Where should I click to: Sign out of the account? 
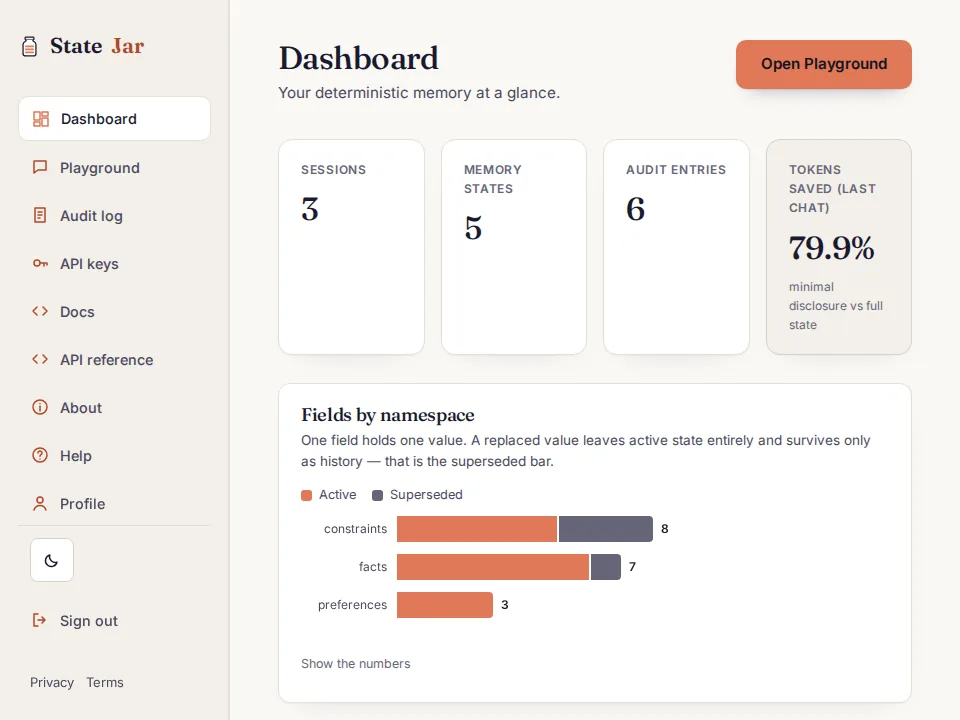click(114, 620)
